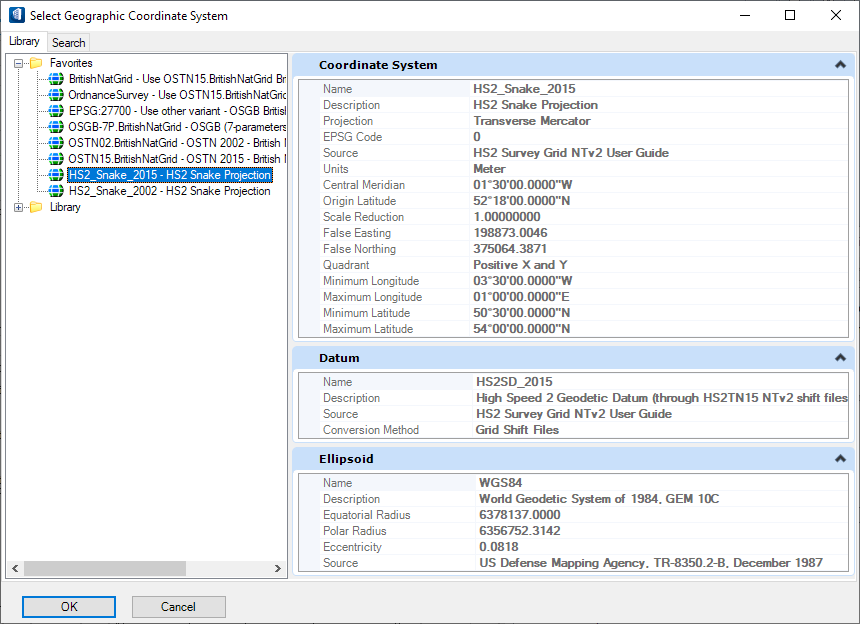Switch to the Search tab
The image size is (860, 624).
(69, 42)
